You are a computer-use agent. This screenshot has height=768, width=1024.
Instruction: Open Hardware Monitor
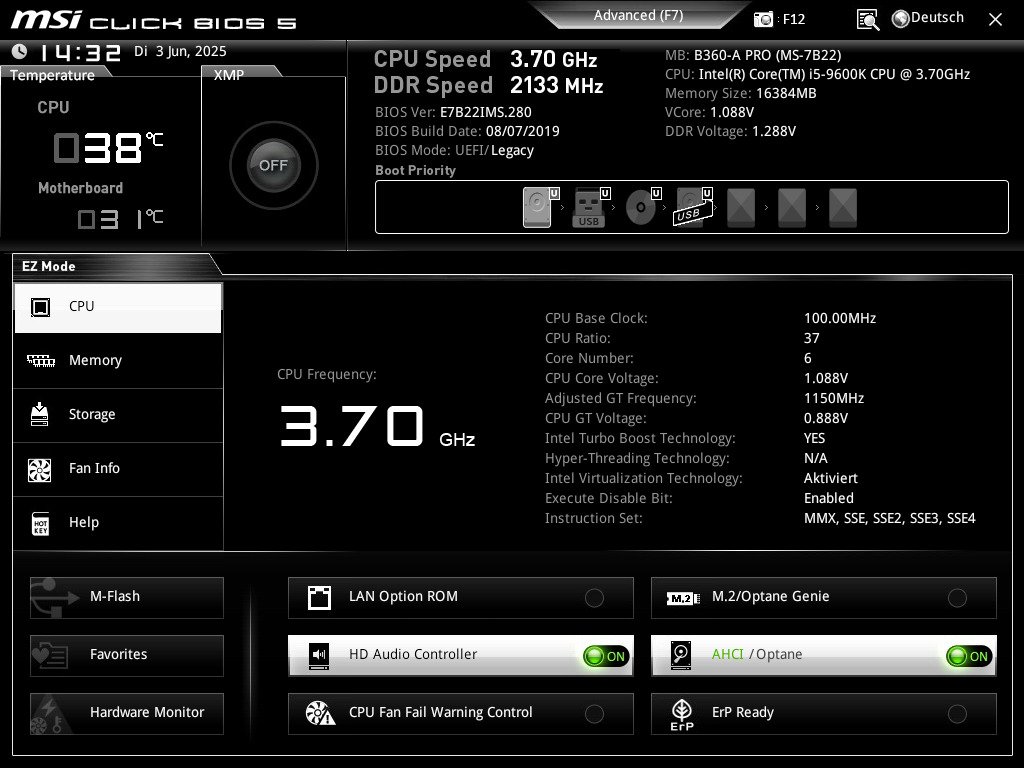coord(127,713)
